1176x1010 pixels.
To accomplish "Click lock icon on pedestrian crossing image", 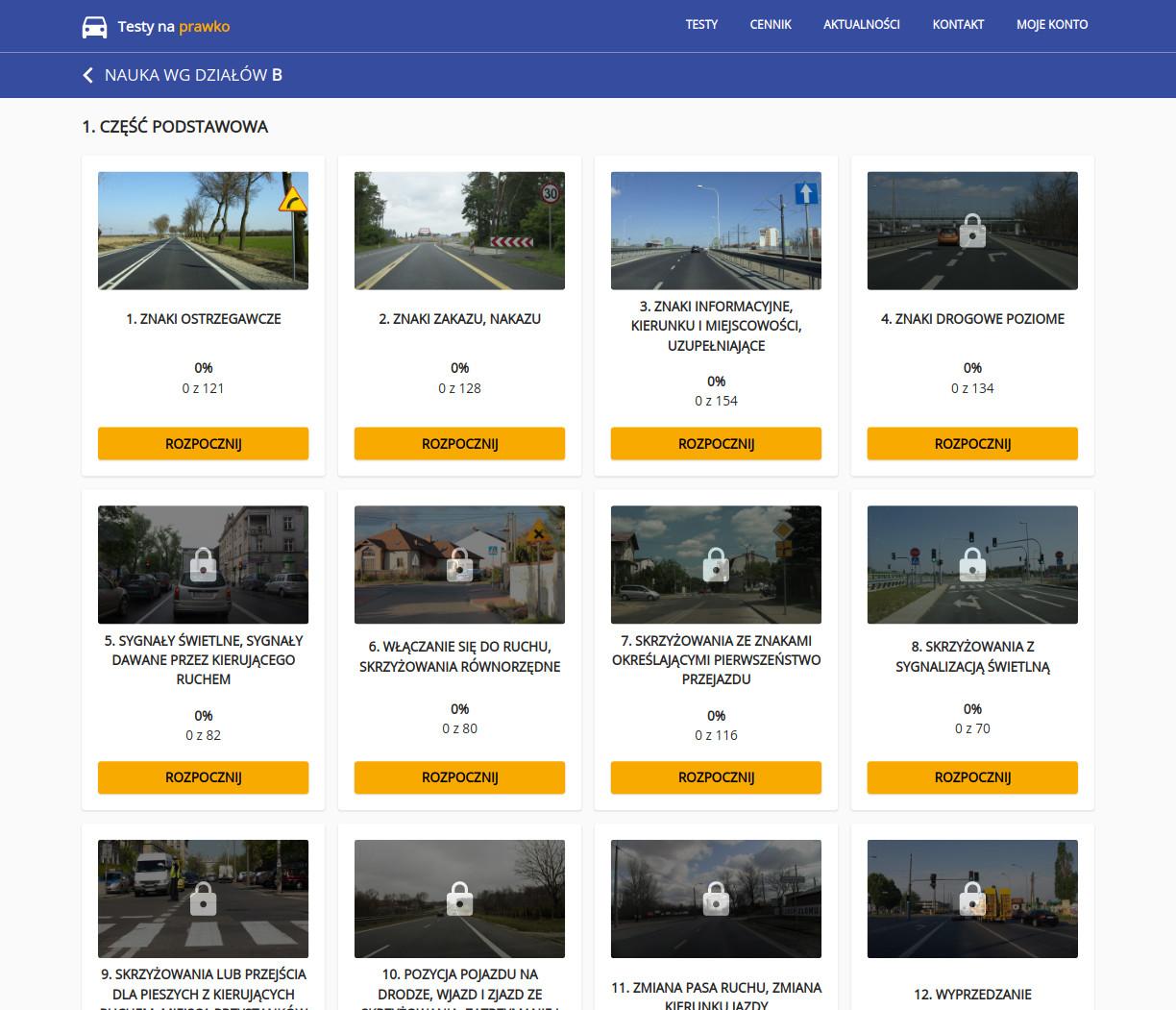I will point(203,899).
